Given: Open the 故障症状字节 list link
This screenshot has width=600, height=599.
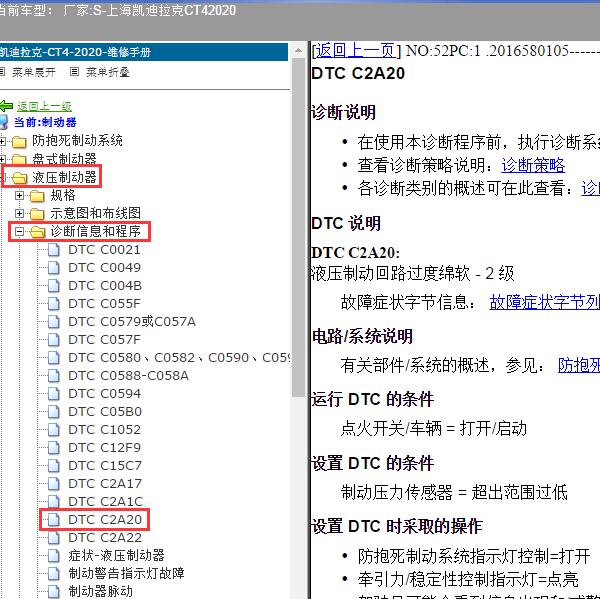Looking at the screenshot, I should 545,302.
